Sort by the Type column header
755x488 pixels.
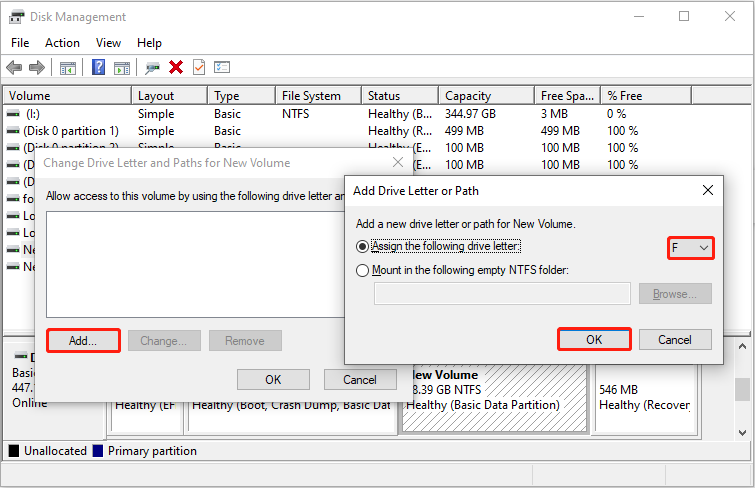tap(242, 95)
